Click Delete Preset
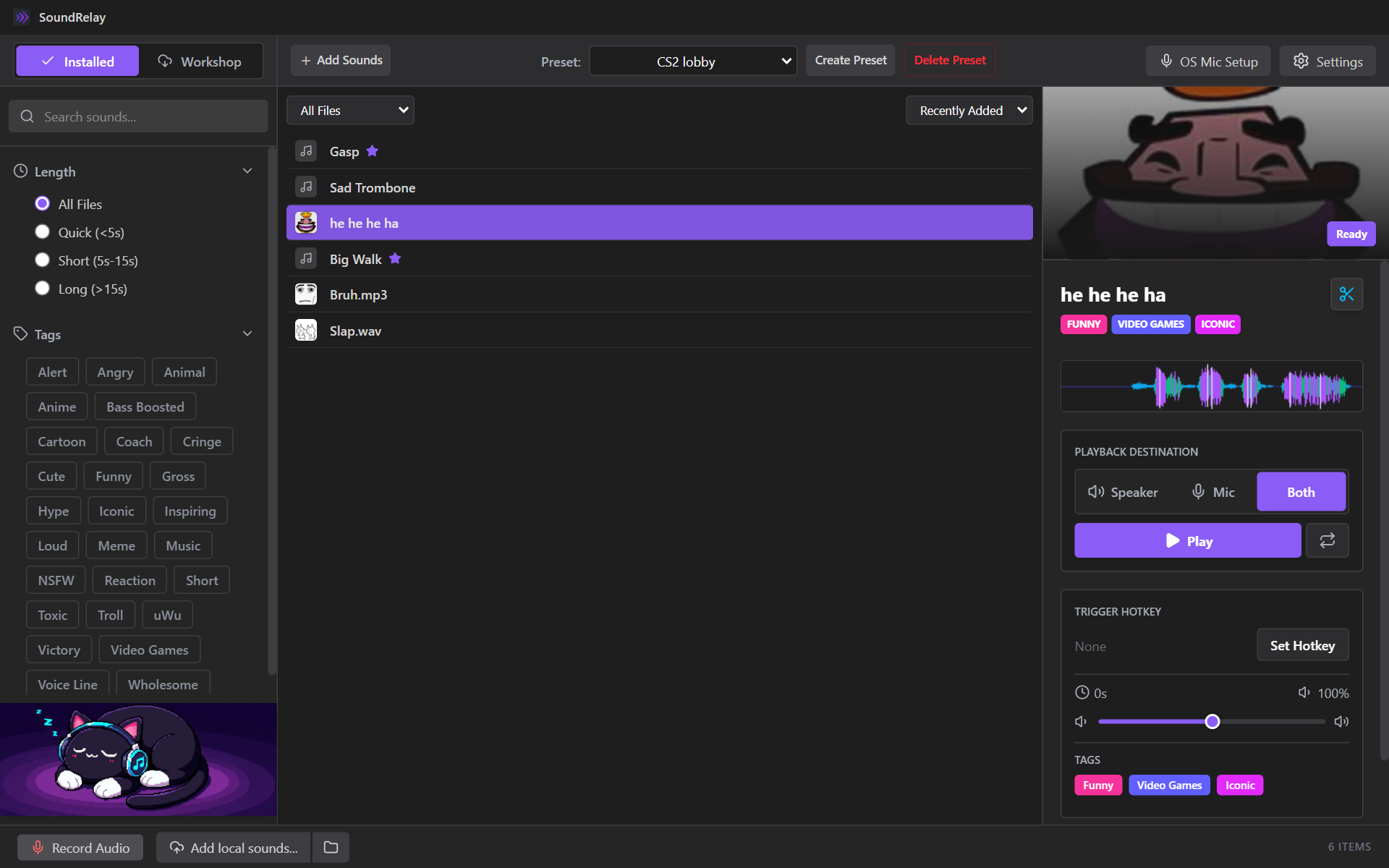This screenshot has height=868, width=1389. [x=950, y=60]
